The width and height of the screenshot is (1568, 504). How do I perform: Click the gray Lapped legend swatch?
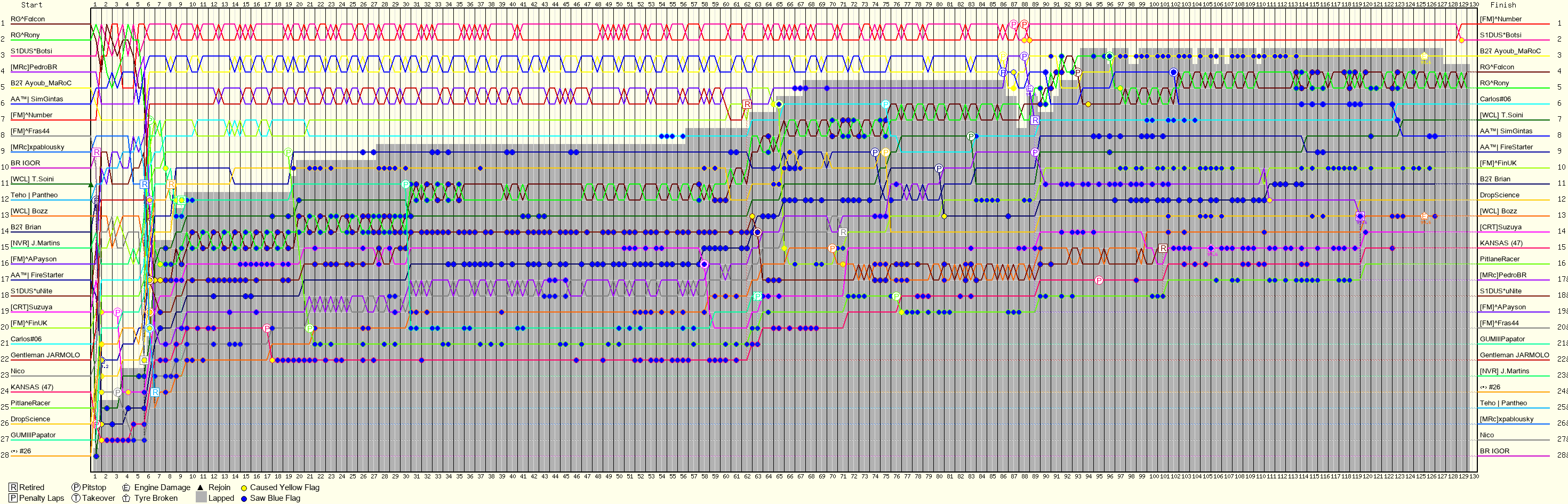click(x=201, y=498)
